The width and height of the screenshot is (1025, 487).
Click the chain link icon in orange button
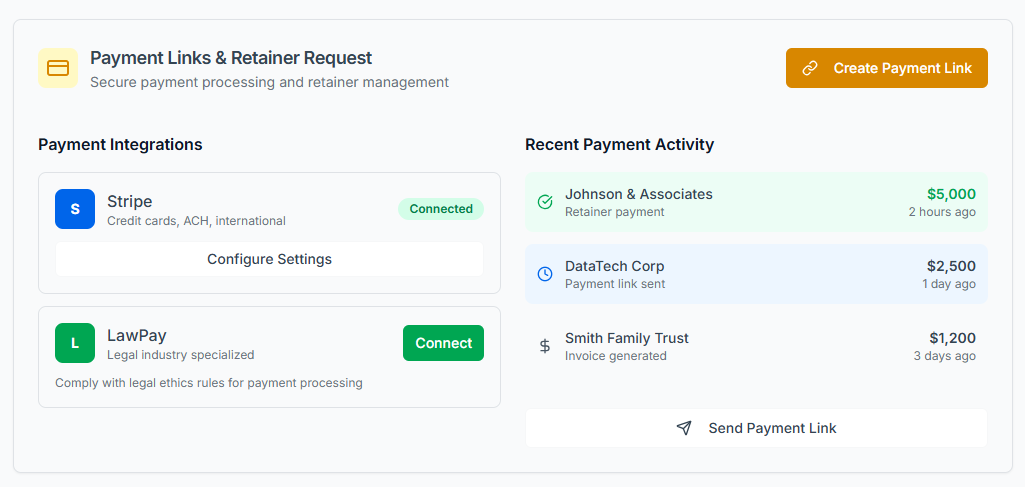point(810,68)
